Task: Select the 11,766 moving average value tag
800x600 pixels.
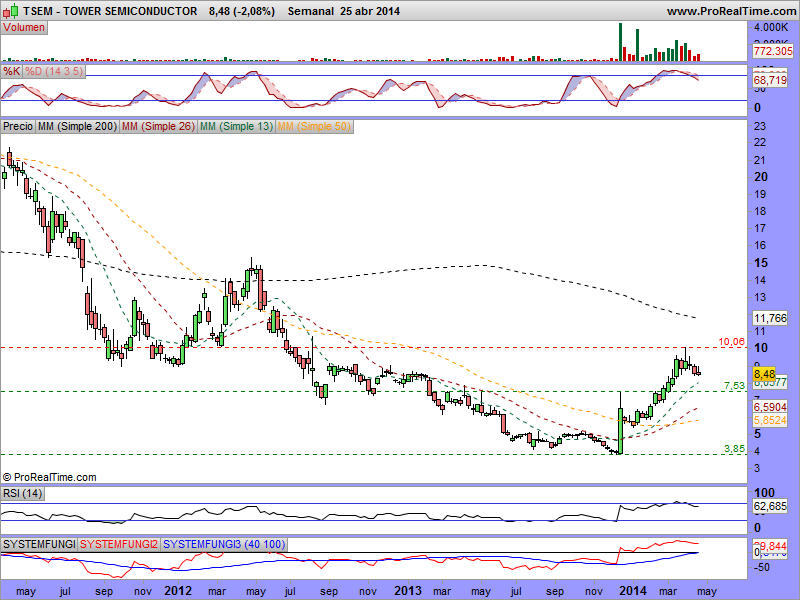Action: point(769,318)
